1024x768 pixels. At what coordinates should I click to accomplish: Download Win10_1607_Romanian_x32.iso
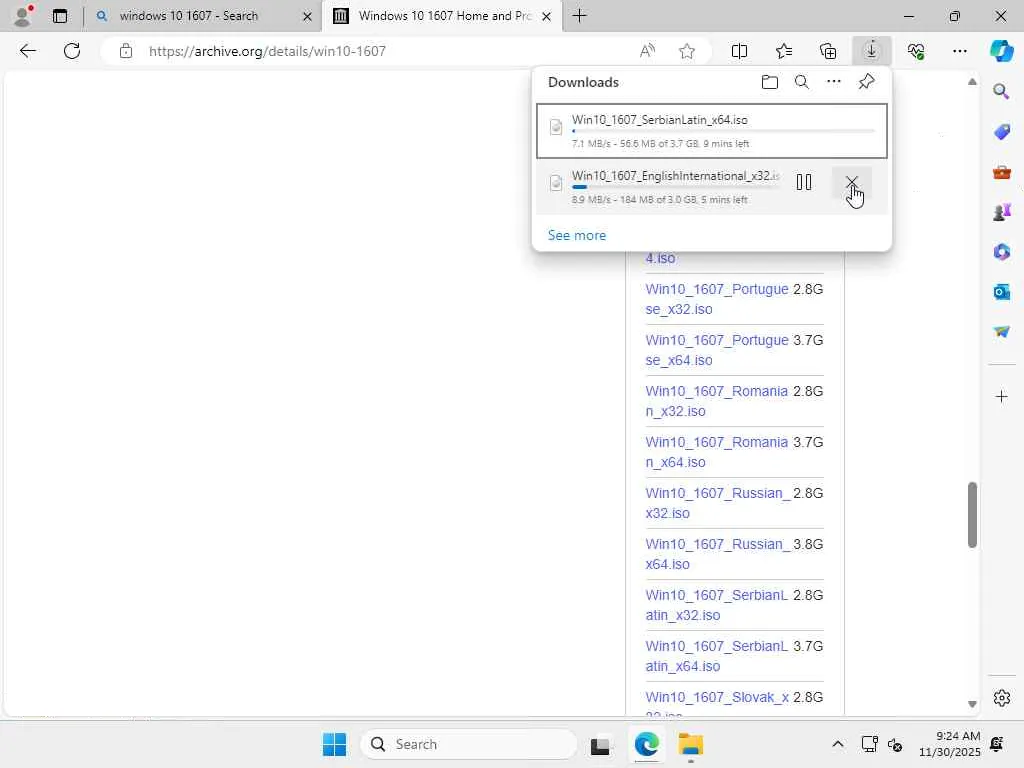pos(716,401)
